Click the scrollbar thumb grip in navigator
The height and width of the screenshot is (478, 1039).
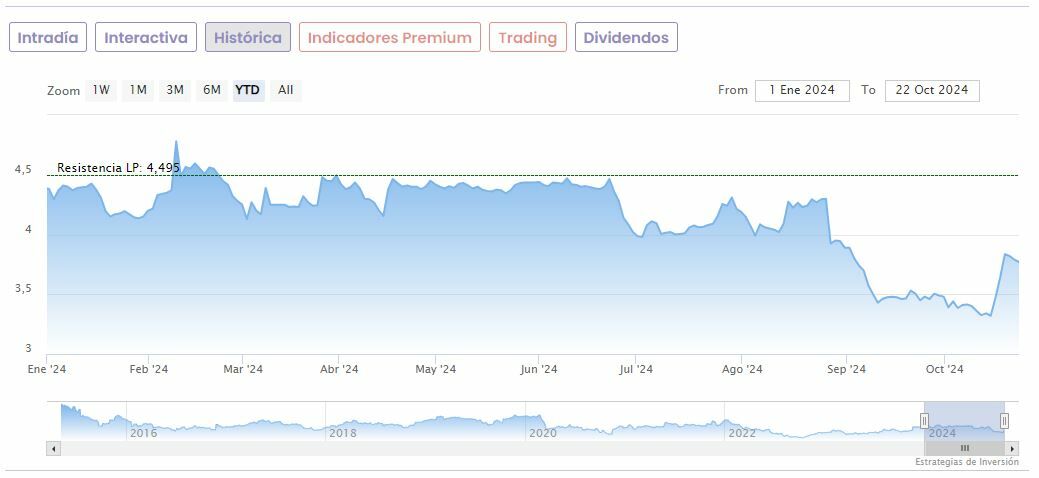click(x=965, y=449)
